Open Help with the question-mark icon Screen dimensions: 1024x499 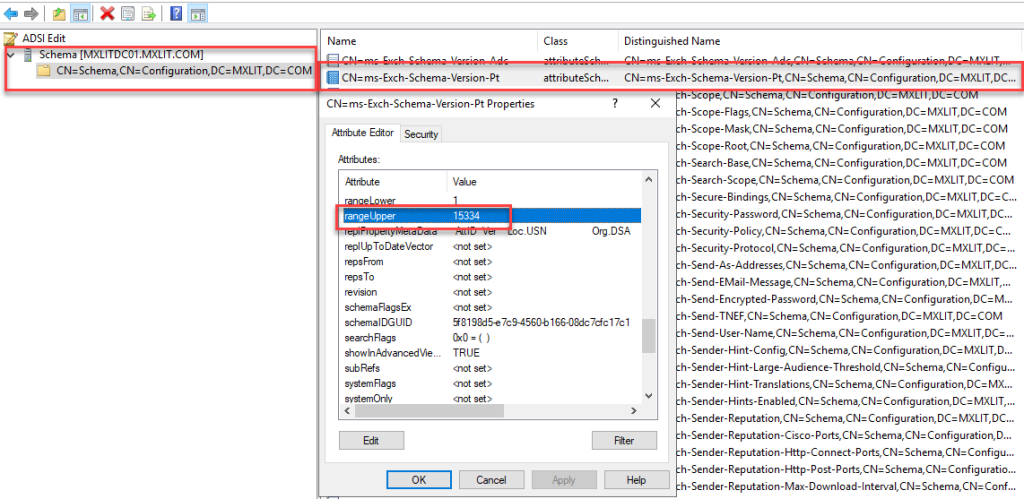pyautogui.click(x=176, y=14)
